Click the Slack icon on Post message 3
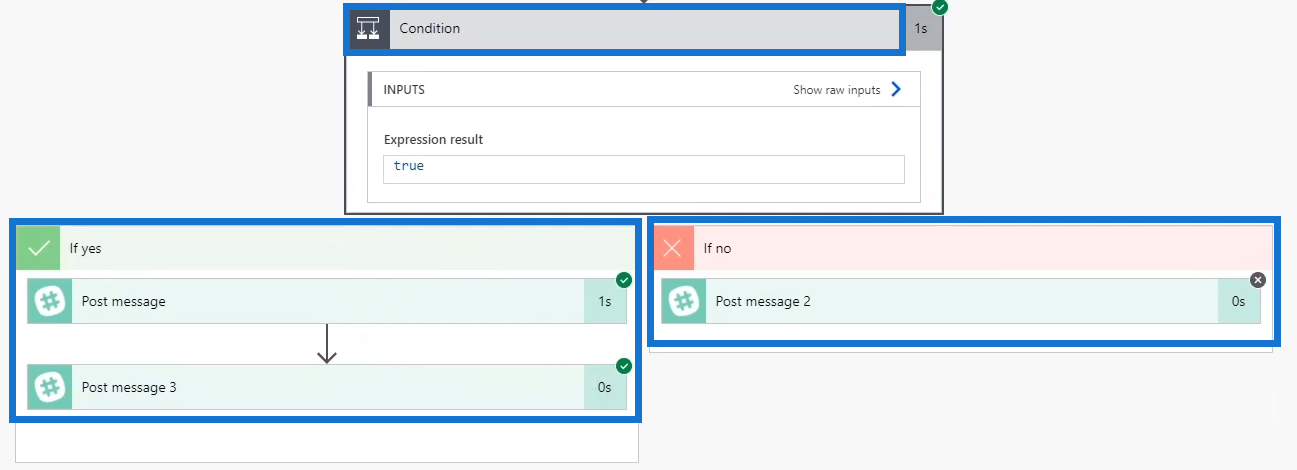The image size is (1297, 470). [x=50, y=387]
